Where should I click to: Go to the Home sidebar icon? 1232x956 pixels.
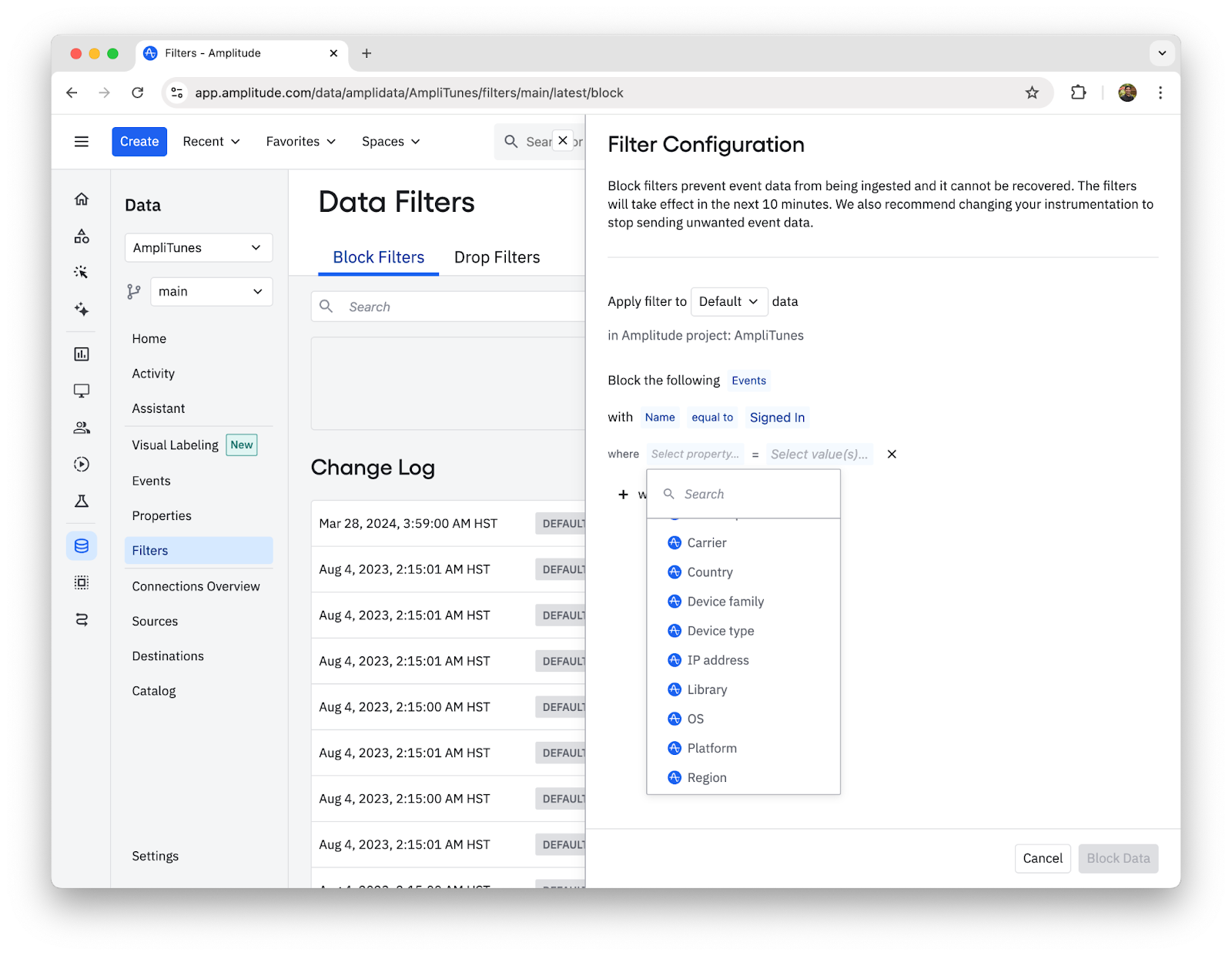(x=82, y=200)
